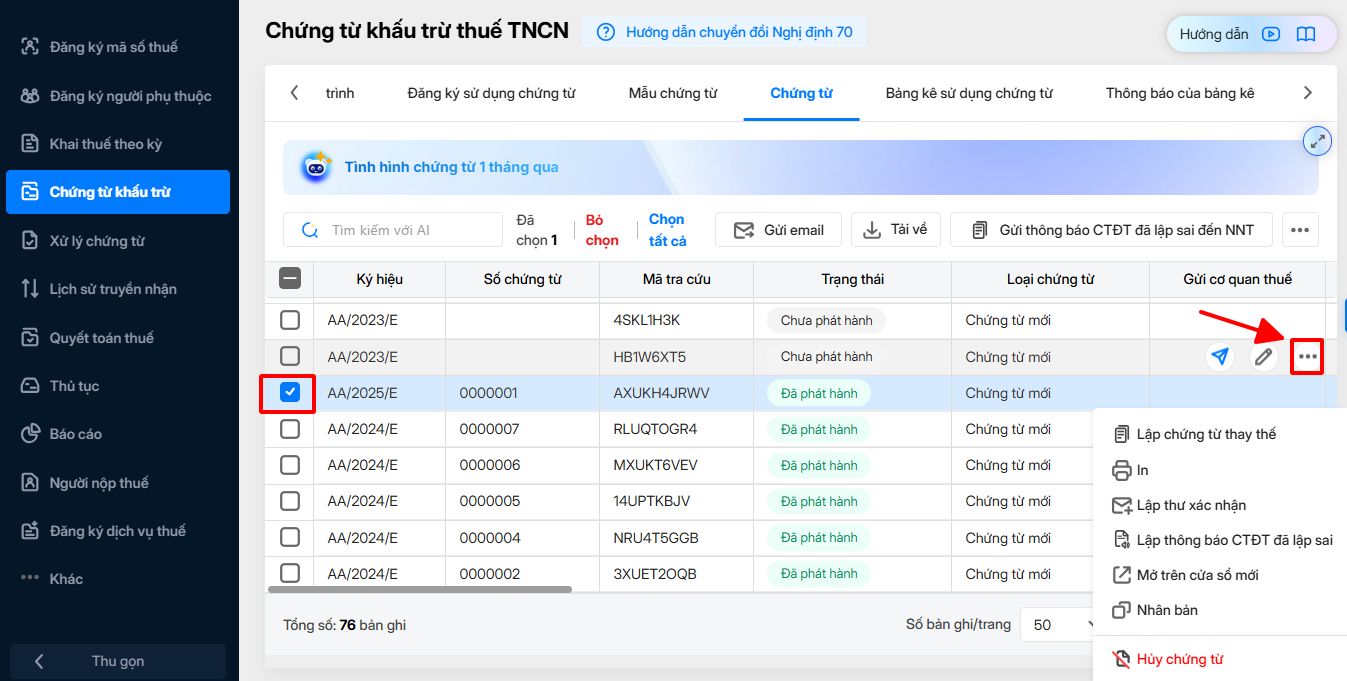Click the Hủy chứng từ red icon
Viewport: 1347px width, 681px height.
pos(1121,659)
